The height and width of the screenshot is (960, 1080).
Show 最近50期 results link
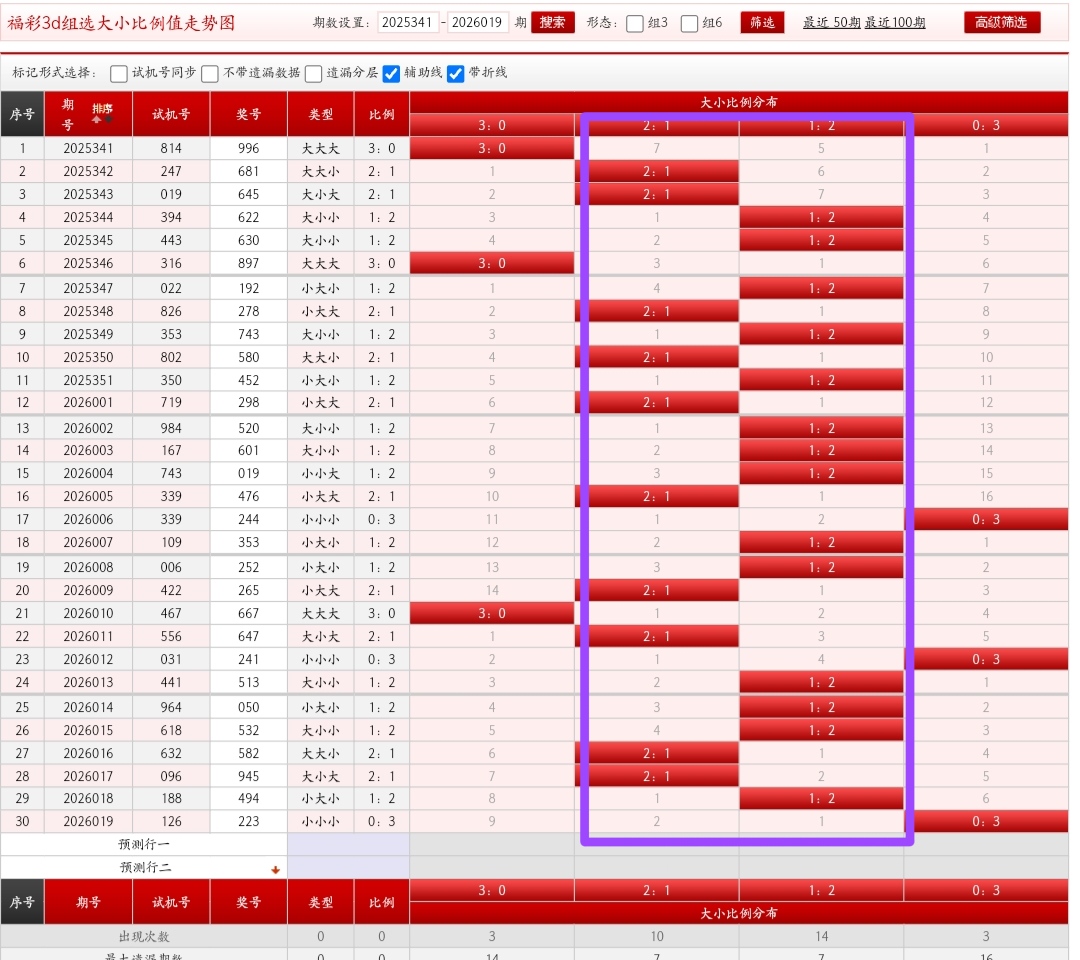[x=831, y=22]
